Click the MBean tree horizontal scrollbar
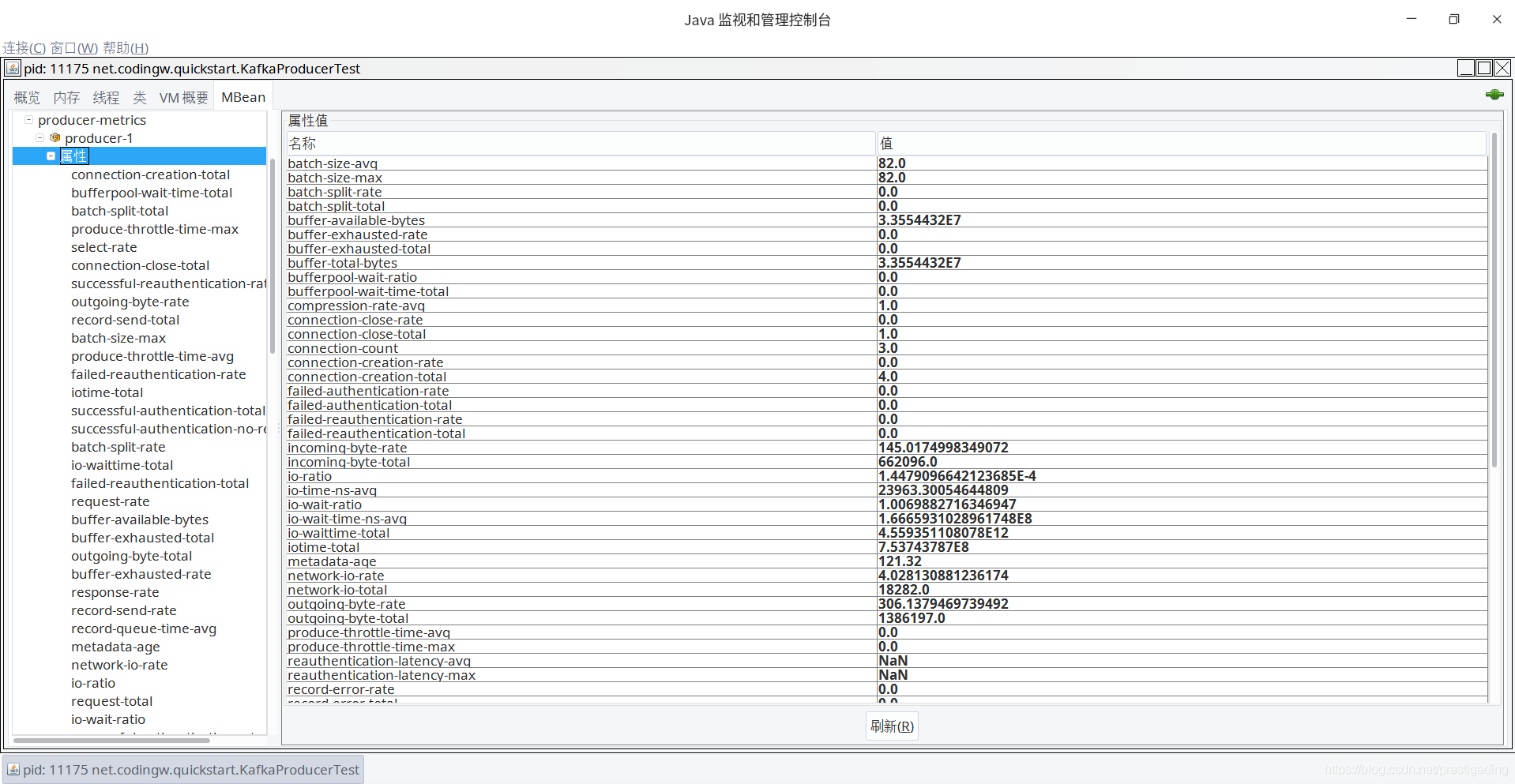 click(x=111, y=740)
